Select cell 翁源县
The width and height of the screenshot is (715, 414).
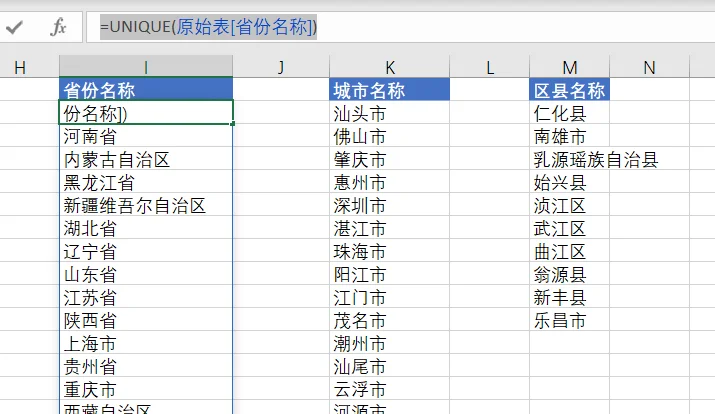570,273
